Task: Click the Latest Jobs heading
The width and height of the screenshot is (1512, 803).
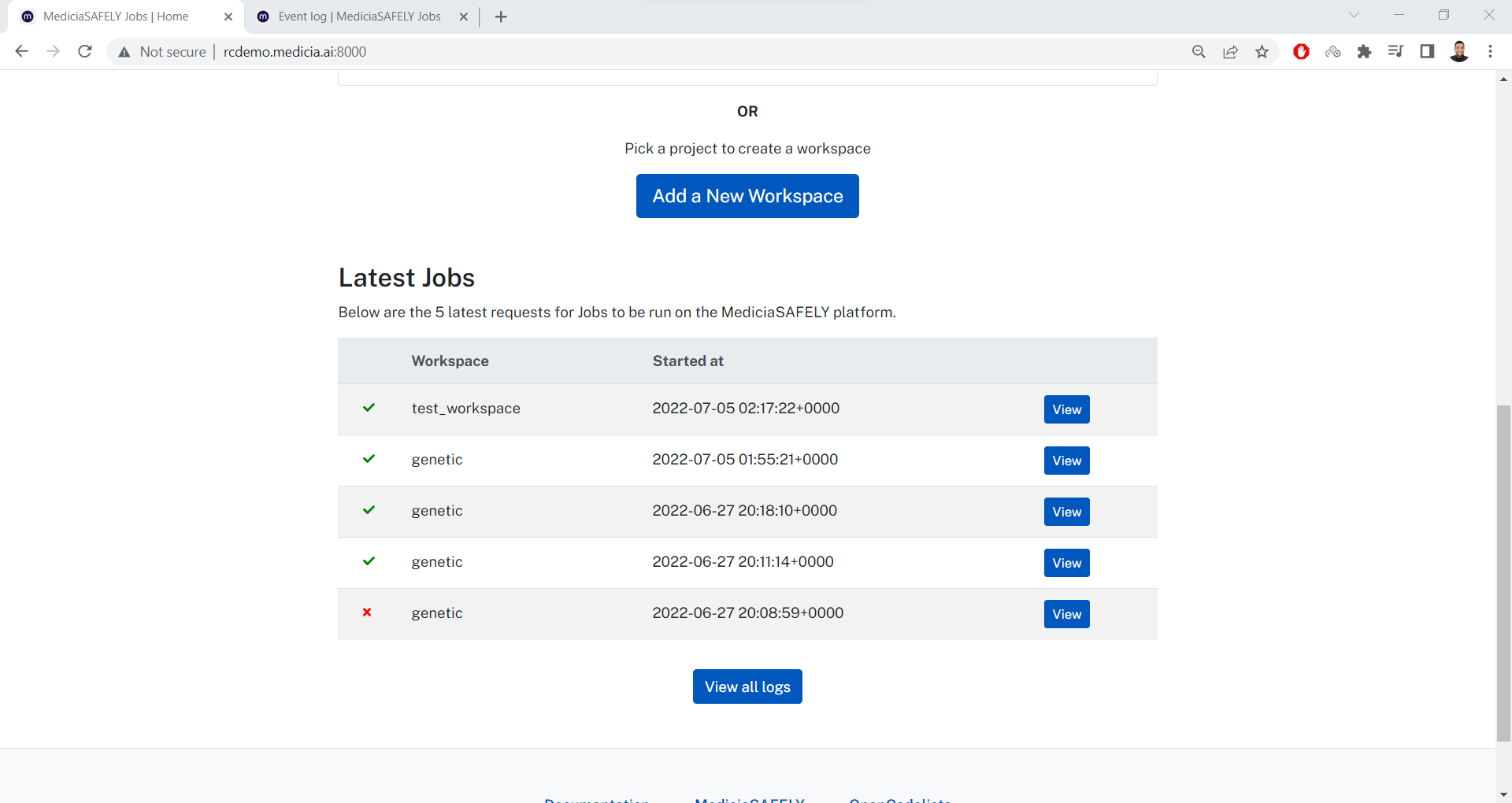Action: tap(406, 278)
